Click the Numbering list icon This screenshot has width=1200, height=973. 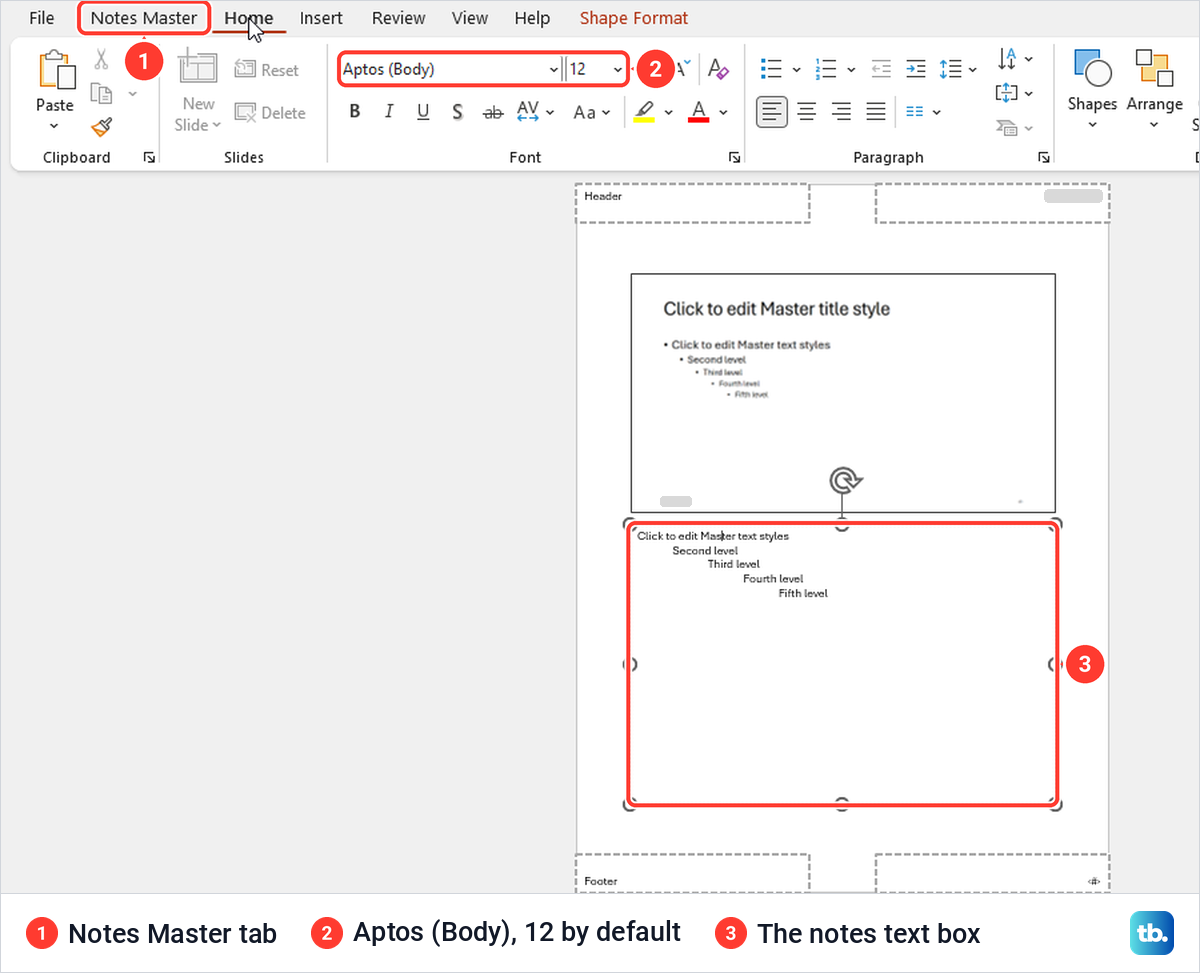[826, 69]
